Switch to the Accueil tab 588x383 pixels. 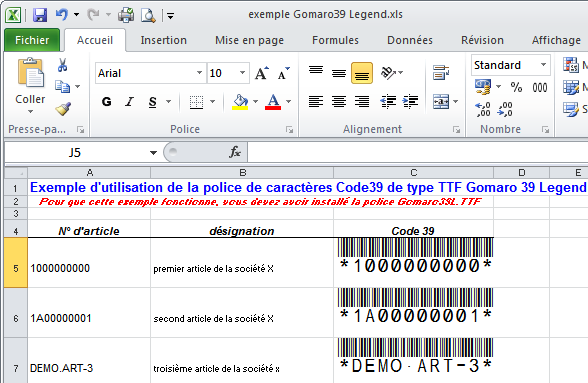point(95,40)
